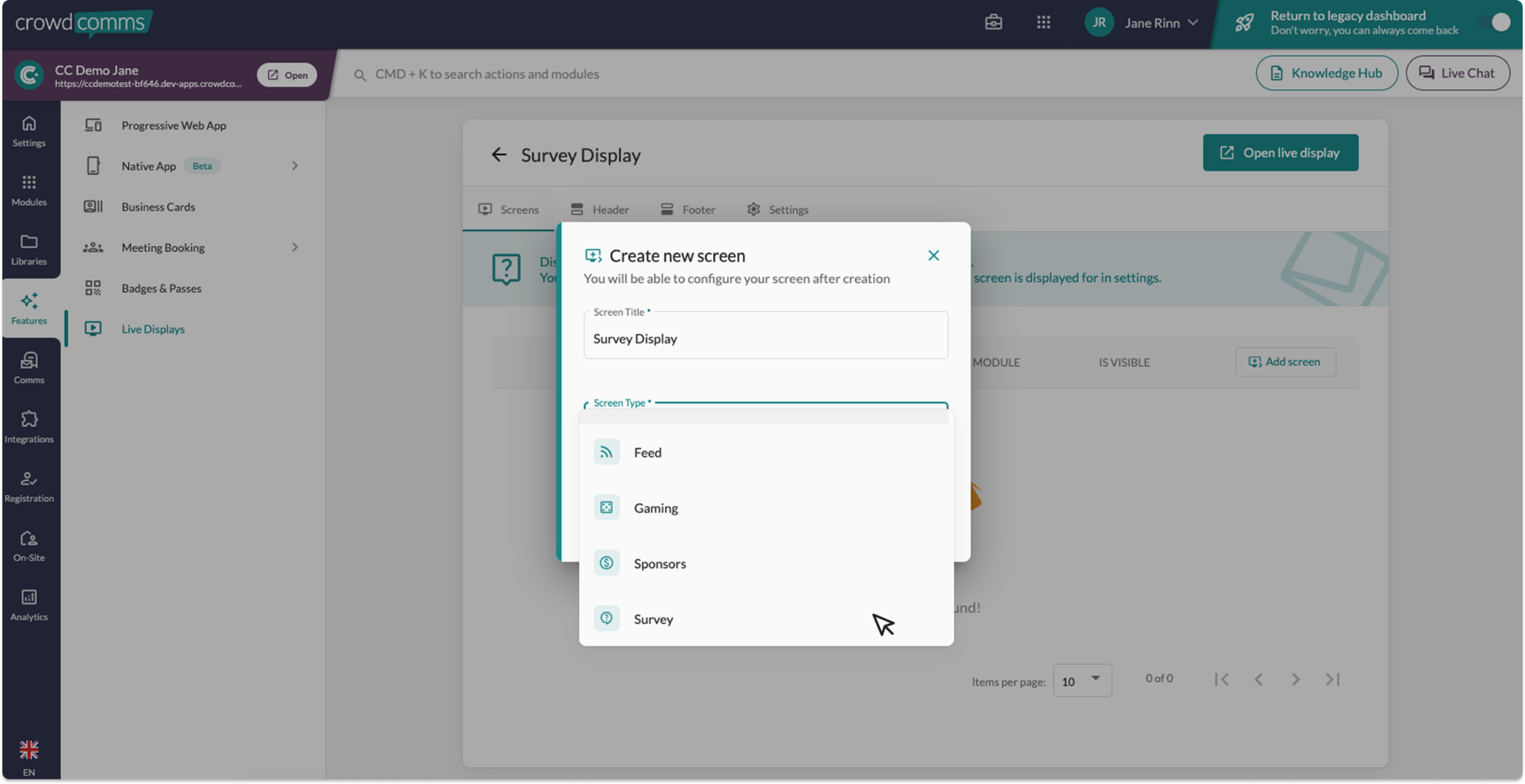Click the app launcher grid icon in header
The image size is (1525, 784).
coord(1044,22)
